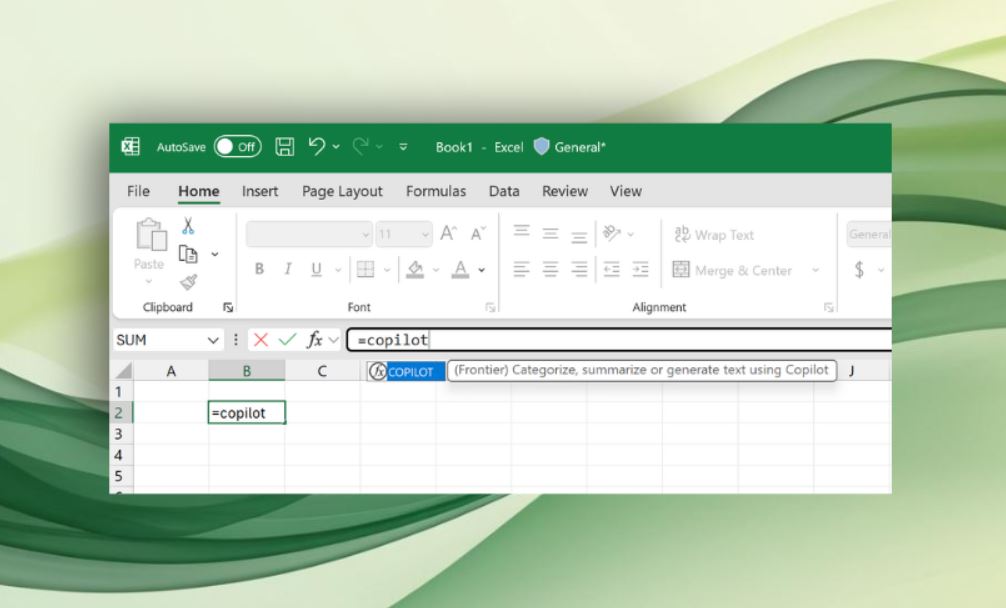Click the Increase Font Size icon
Image resolution: width=1006 pixels, height=608 pixels.
point(446,233)
